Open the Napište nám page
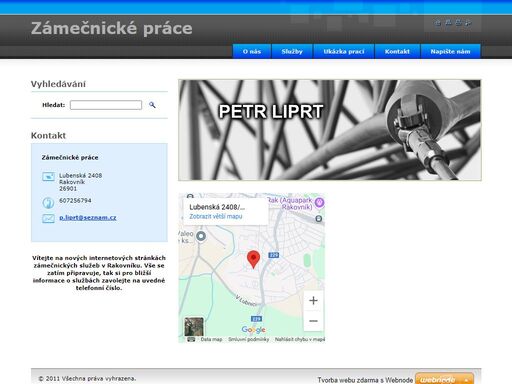 pos(450,51)
